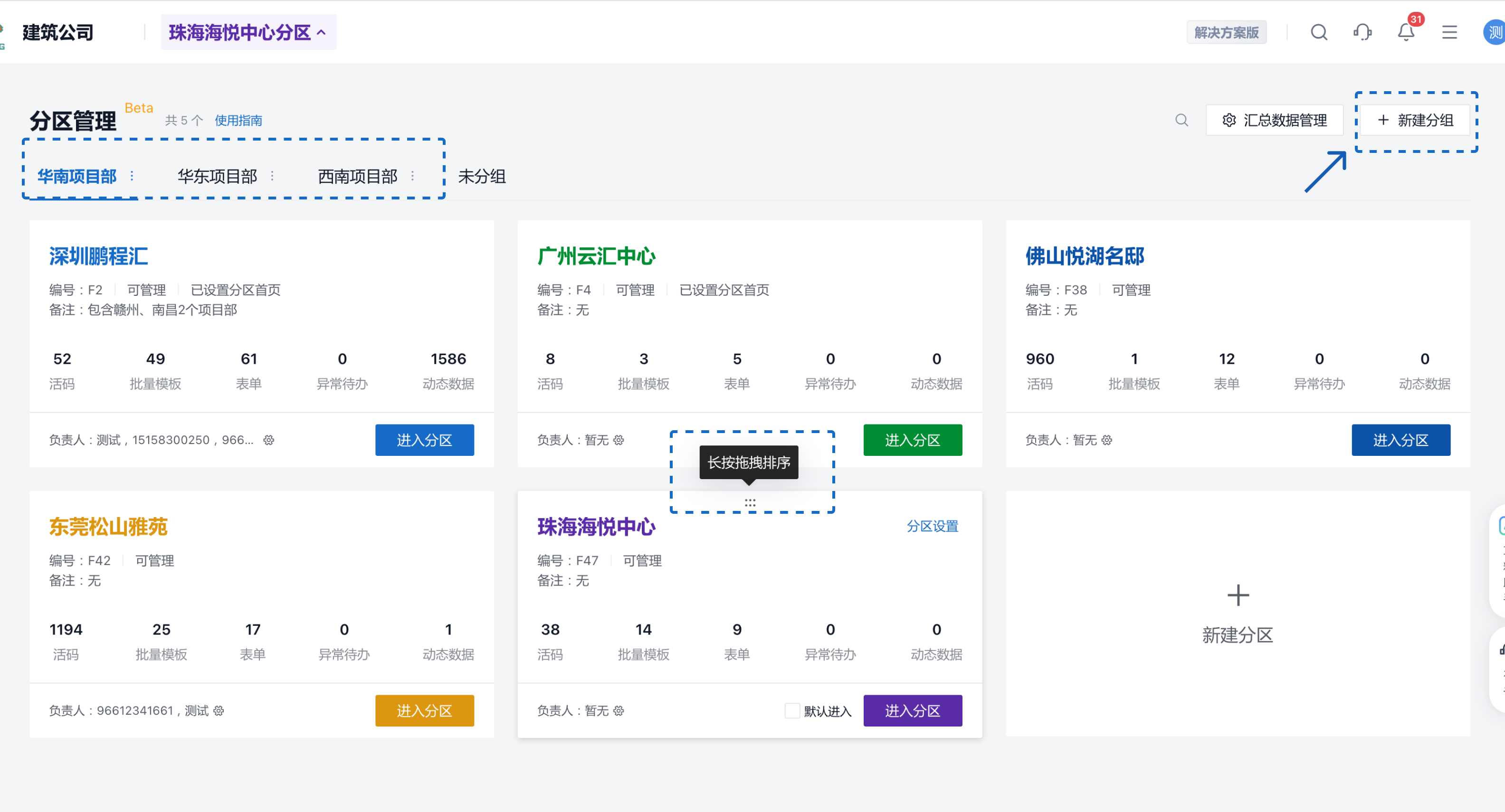
Task: Click gear icon next to 广州云汇中心 负责人
Action: pyautogui.click(x=619, y=440)
